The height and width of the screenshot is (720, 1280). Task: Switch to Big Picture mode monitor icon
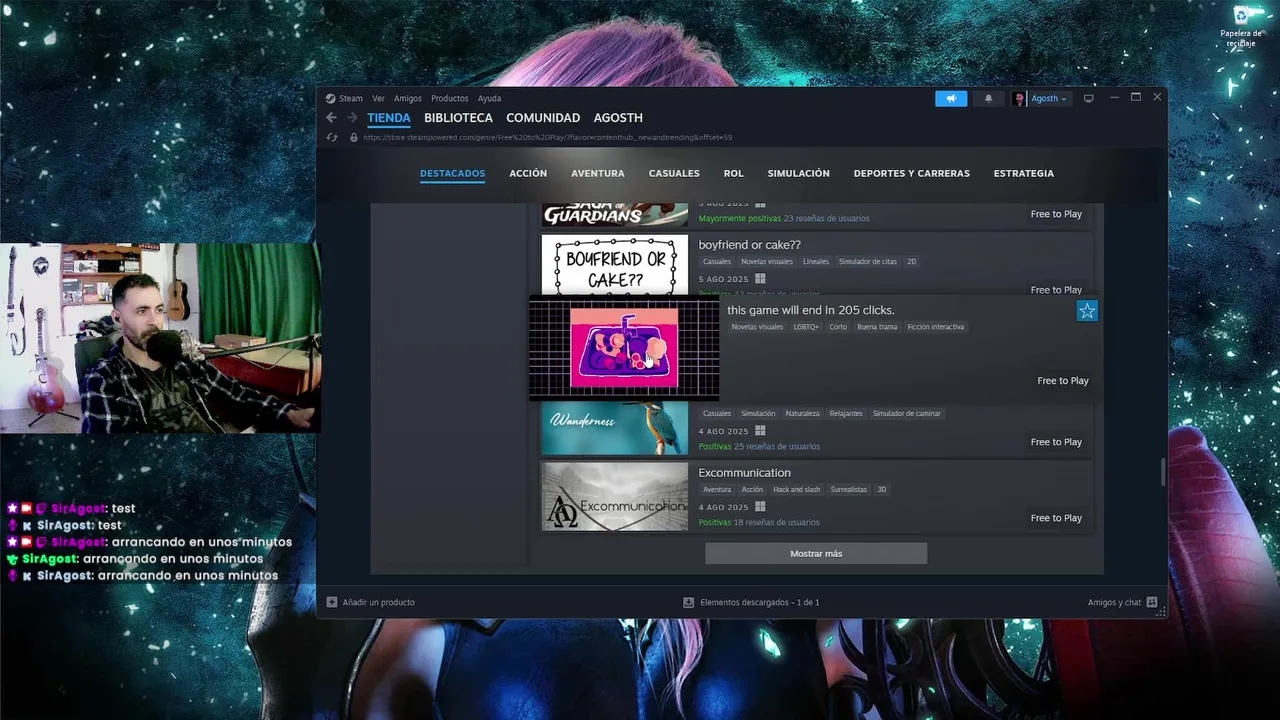point(1089,98)
